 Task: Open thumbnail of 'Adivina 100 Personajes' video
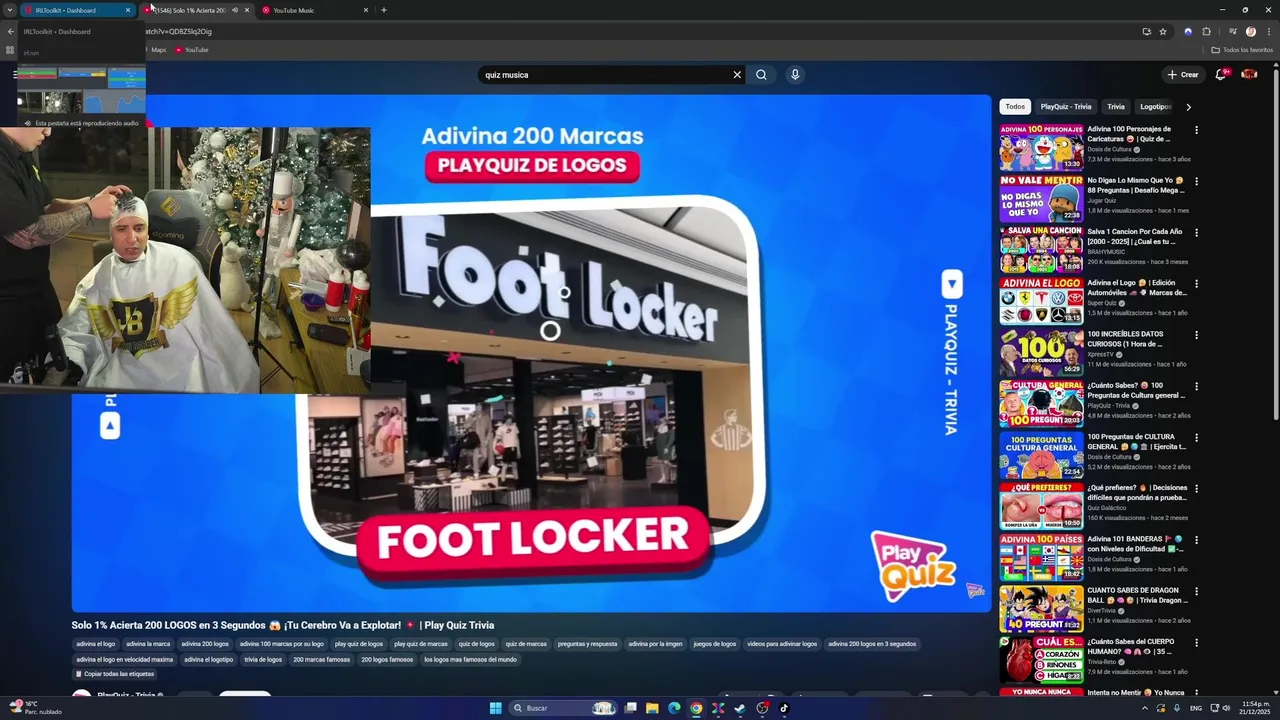[1041, 147]
